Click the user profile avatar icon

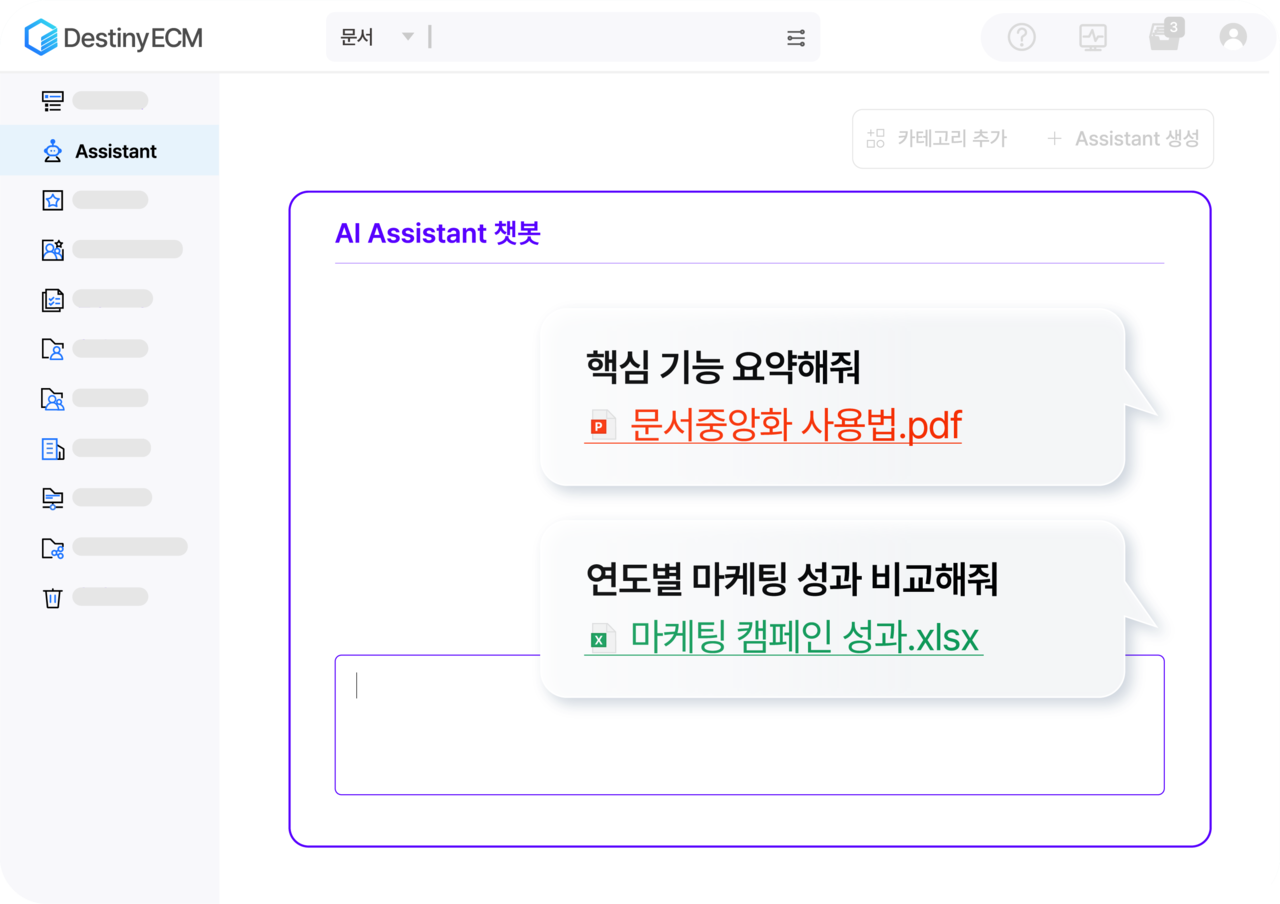coord(1233,37)
